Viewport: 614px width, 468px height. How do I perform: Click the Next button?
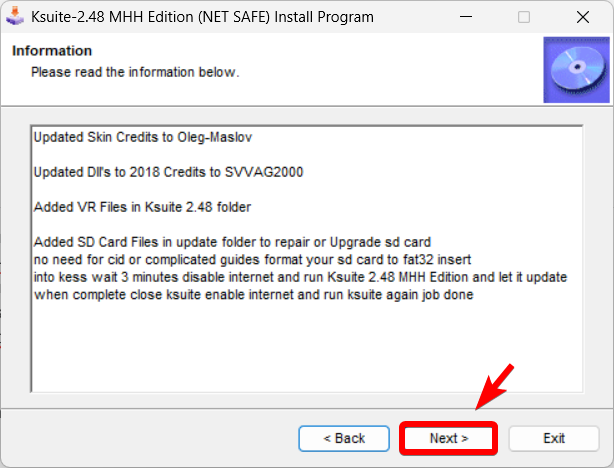coord(448,438)
